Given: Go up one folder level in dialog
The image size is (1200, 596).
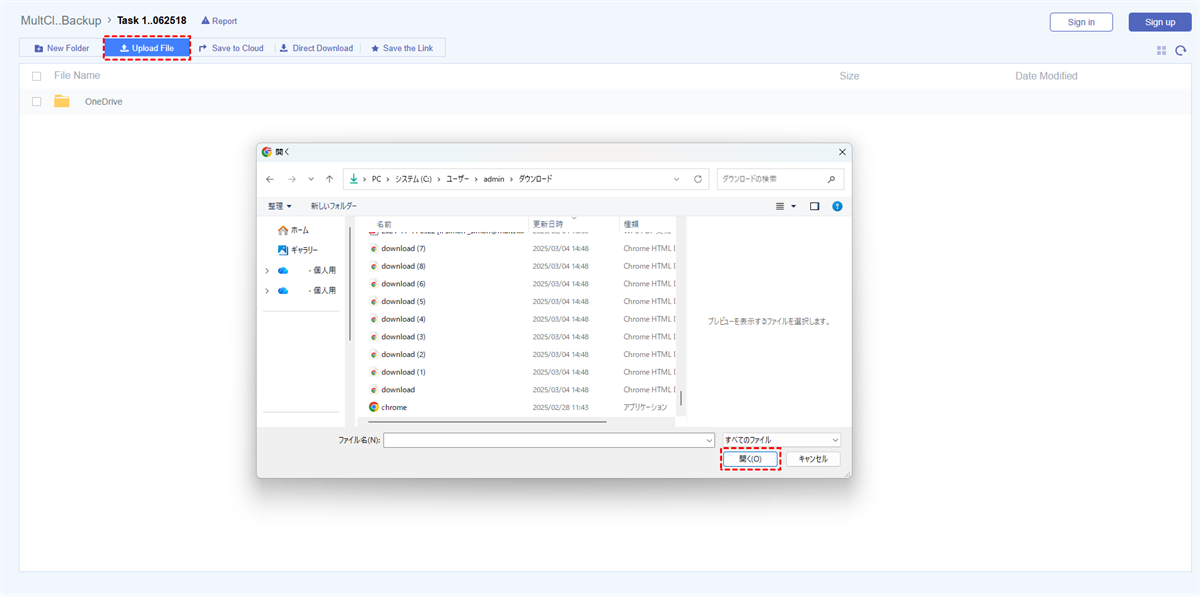Looking at the screenshot, I should [x=330, y=179].
